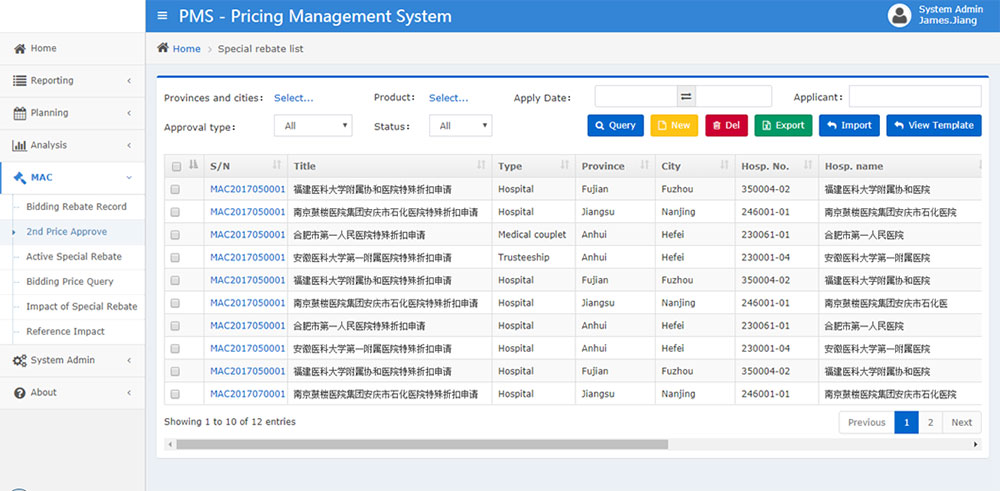Expand the Planning menu chevron
This screenshot has height=491, width=1000.
[129, 113]
